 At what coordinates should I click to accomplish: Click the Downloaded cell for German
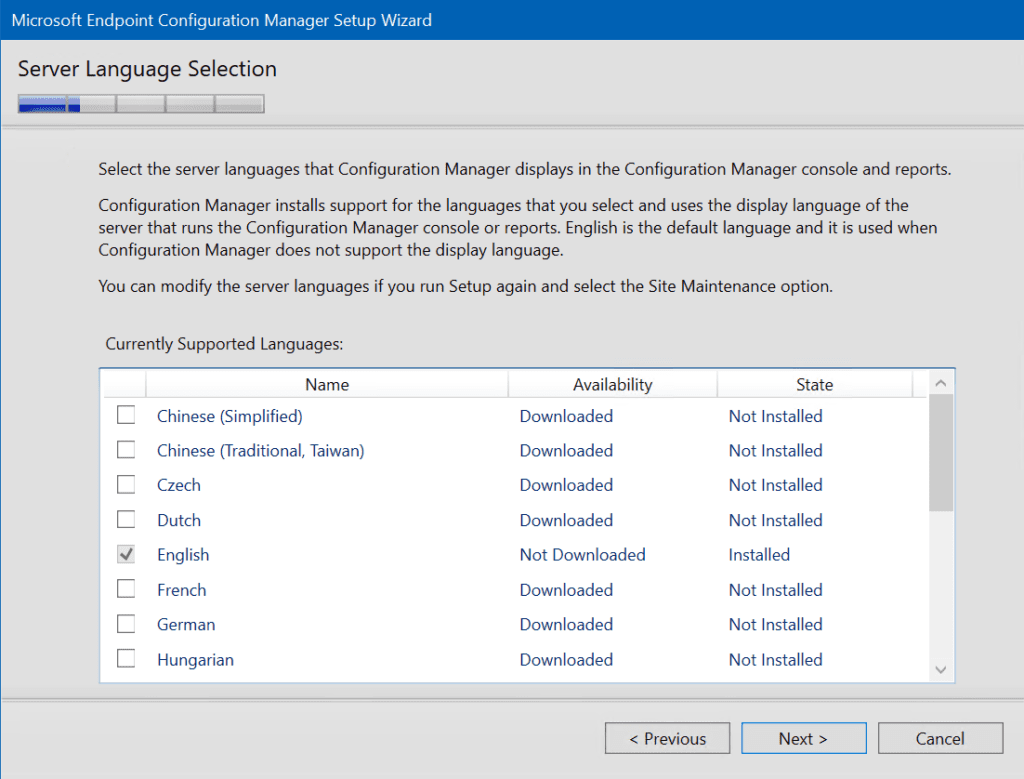point(566,625)
